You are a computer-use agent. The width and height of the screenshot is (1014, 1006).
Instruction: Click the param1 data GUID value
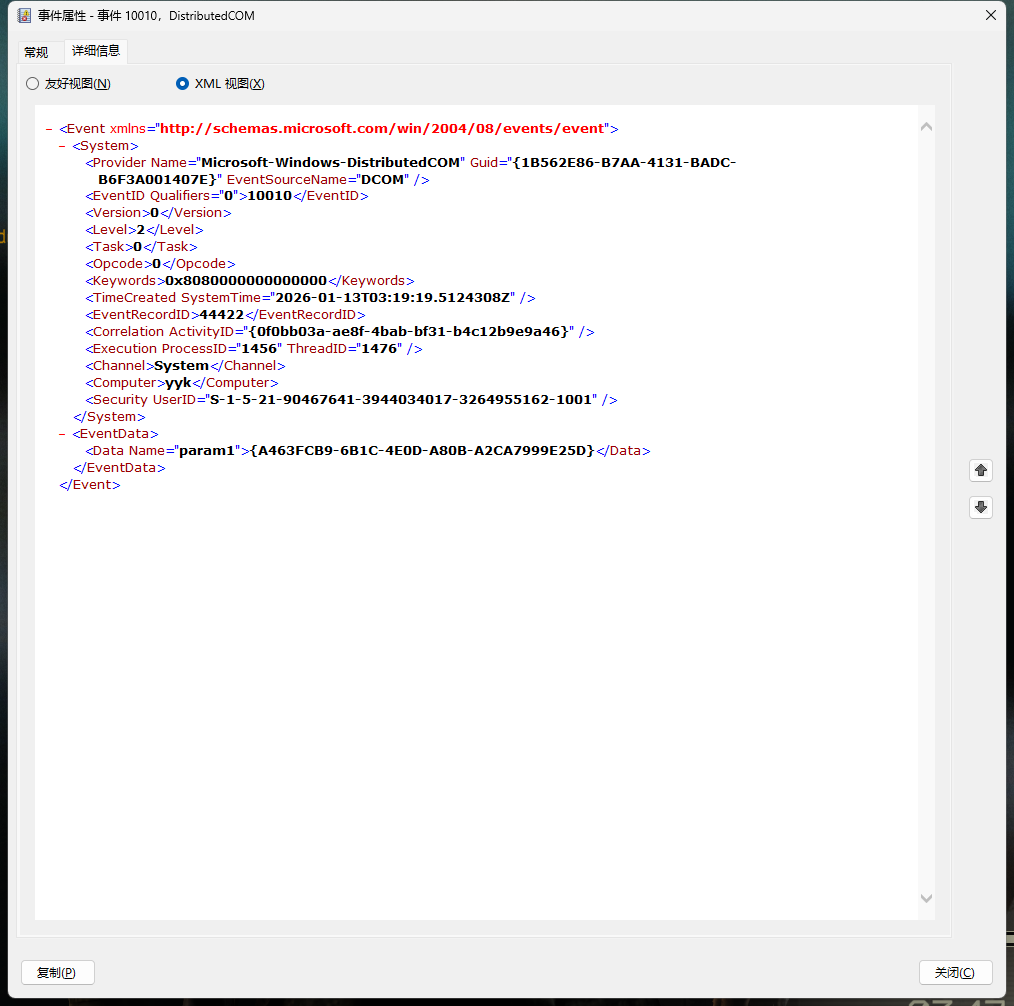[422, 451]
